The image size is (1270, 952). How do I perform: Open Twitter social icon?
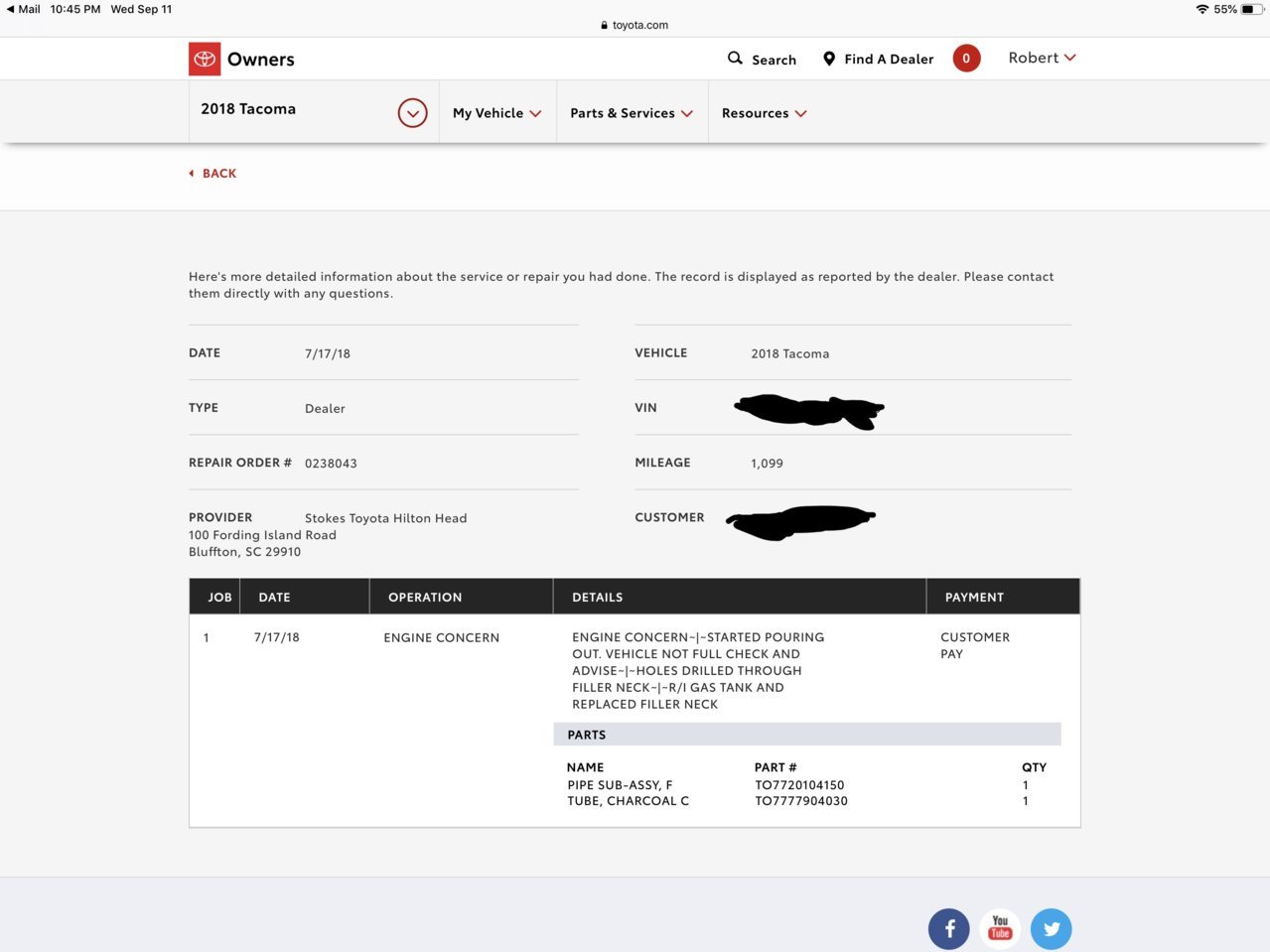tap(1052, 929)
